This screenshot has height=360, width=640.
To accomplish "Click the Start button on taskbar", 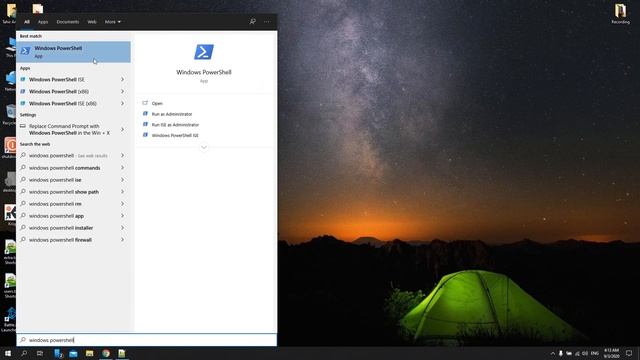I will [8, 353].
